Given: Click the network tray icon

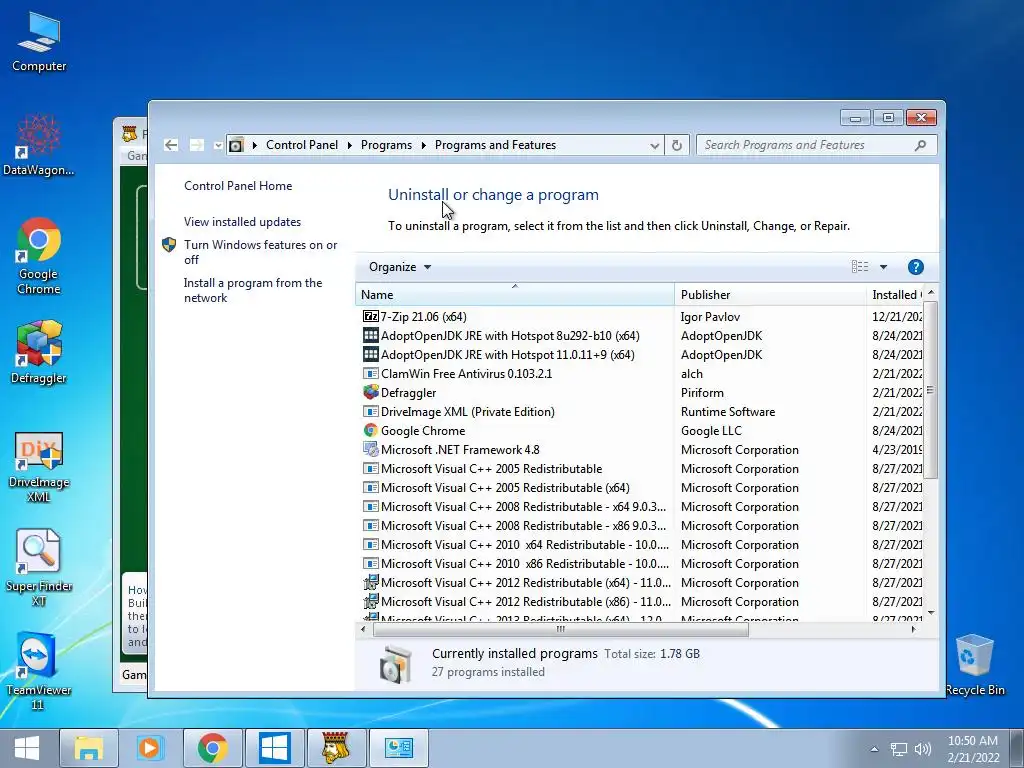Looking at the screenshot, I should (899, 749).
